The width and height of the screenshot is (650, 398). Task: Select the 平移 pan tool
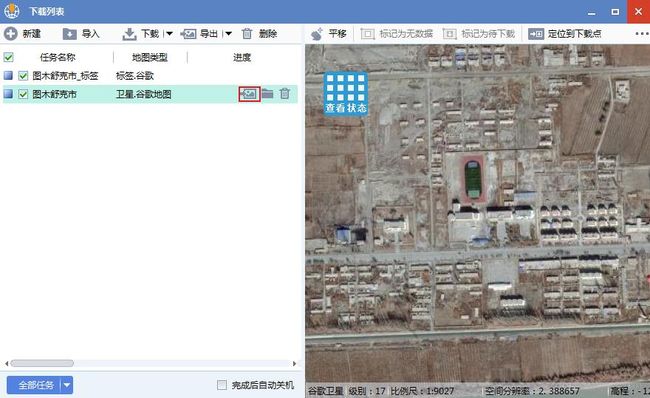(x=329, y=34)
